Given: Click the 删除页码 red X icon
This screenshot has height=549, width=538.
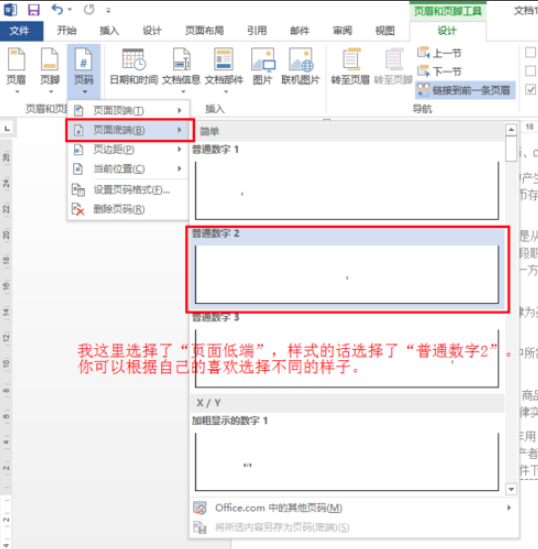Looking at the screenshot, I should tap(78, 209).
